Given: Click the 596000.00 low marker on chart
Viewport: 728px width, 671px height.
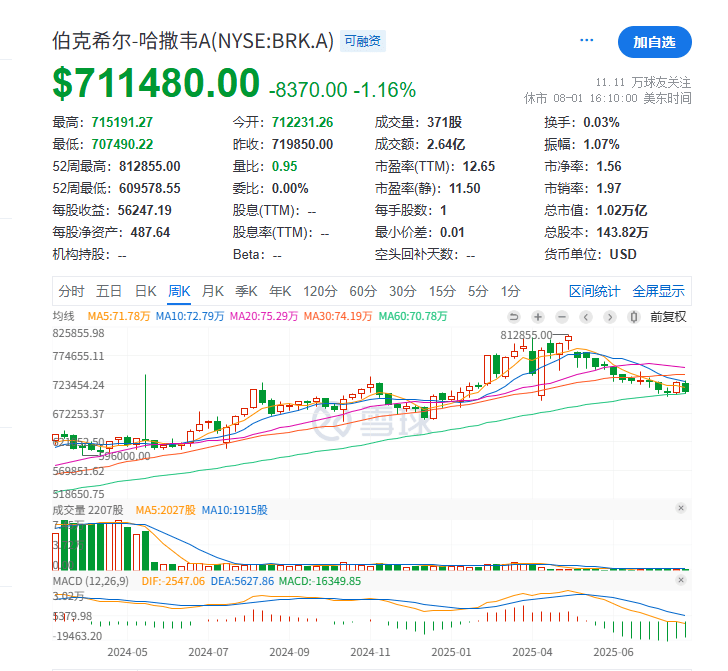Looking at the screenshot, I should (x=124, y=456).
